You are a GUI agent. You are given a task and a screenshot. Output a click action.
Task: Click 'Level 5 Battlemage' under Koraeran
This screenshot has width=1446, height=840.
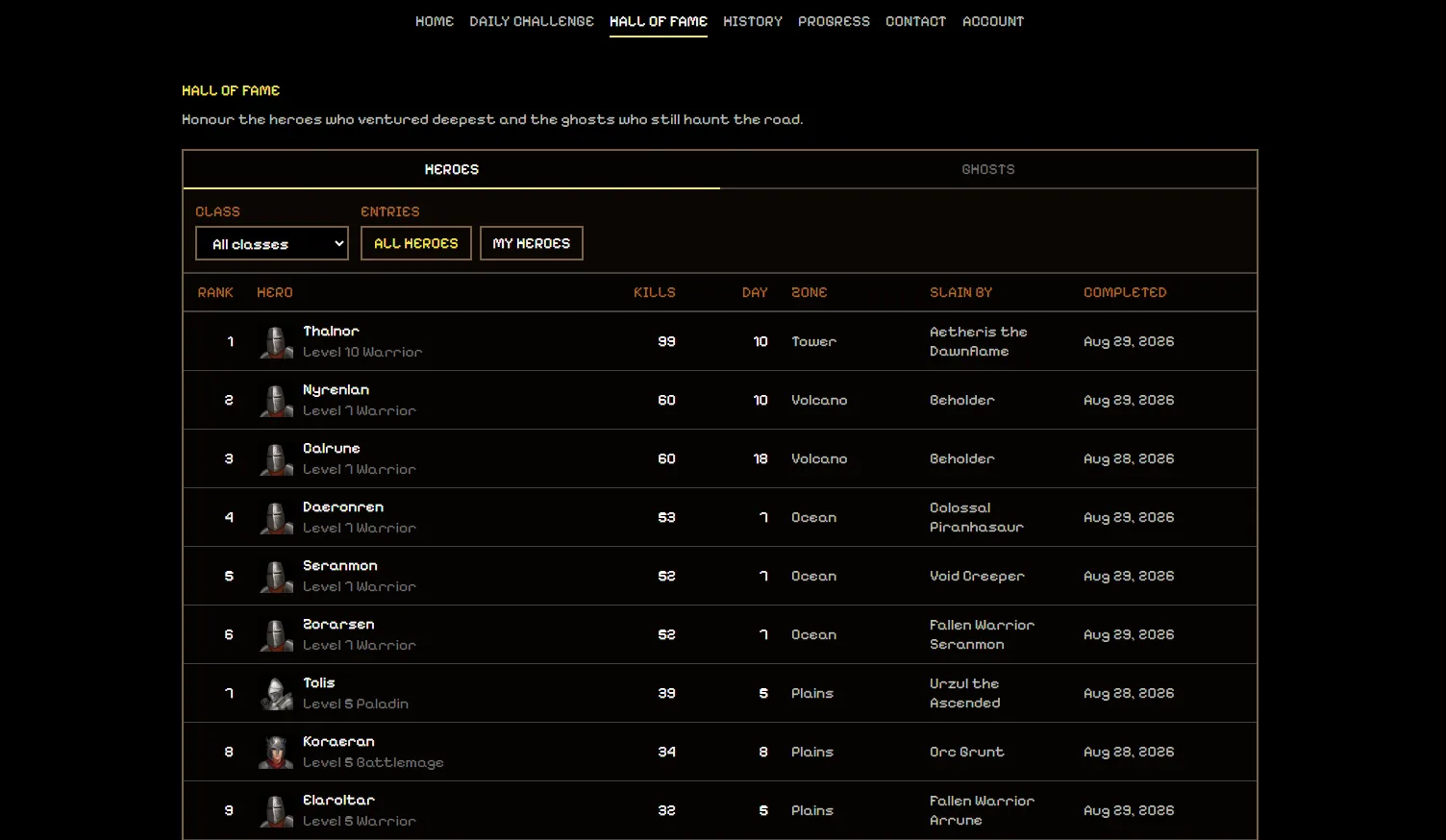click(373, 762)
